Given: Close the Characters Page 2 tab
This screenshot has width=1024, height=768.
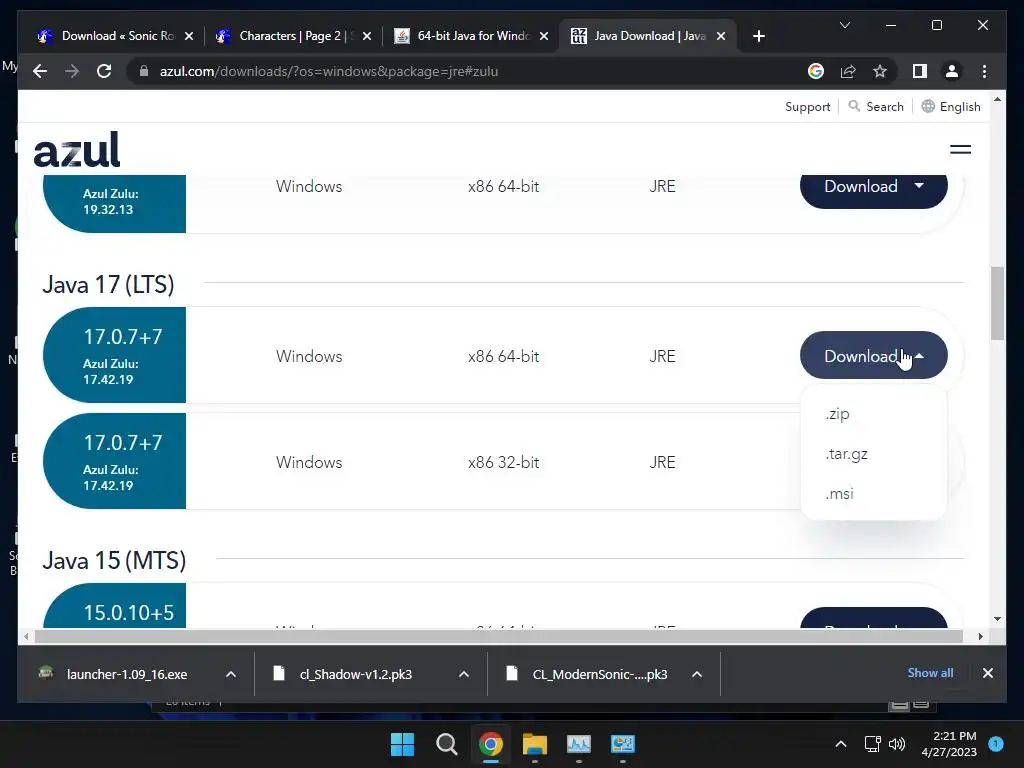Looking at the screenshot, I should tap(367, 36).
